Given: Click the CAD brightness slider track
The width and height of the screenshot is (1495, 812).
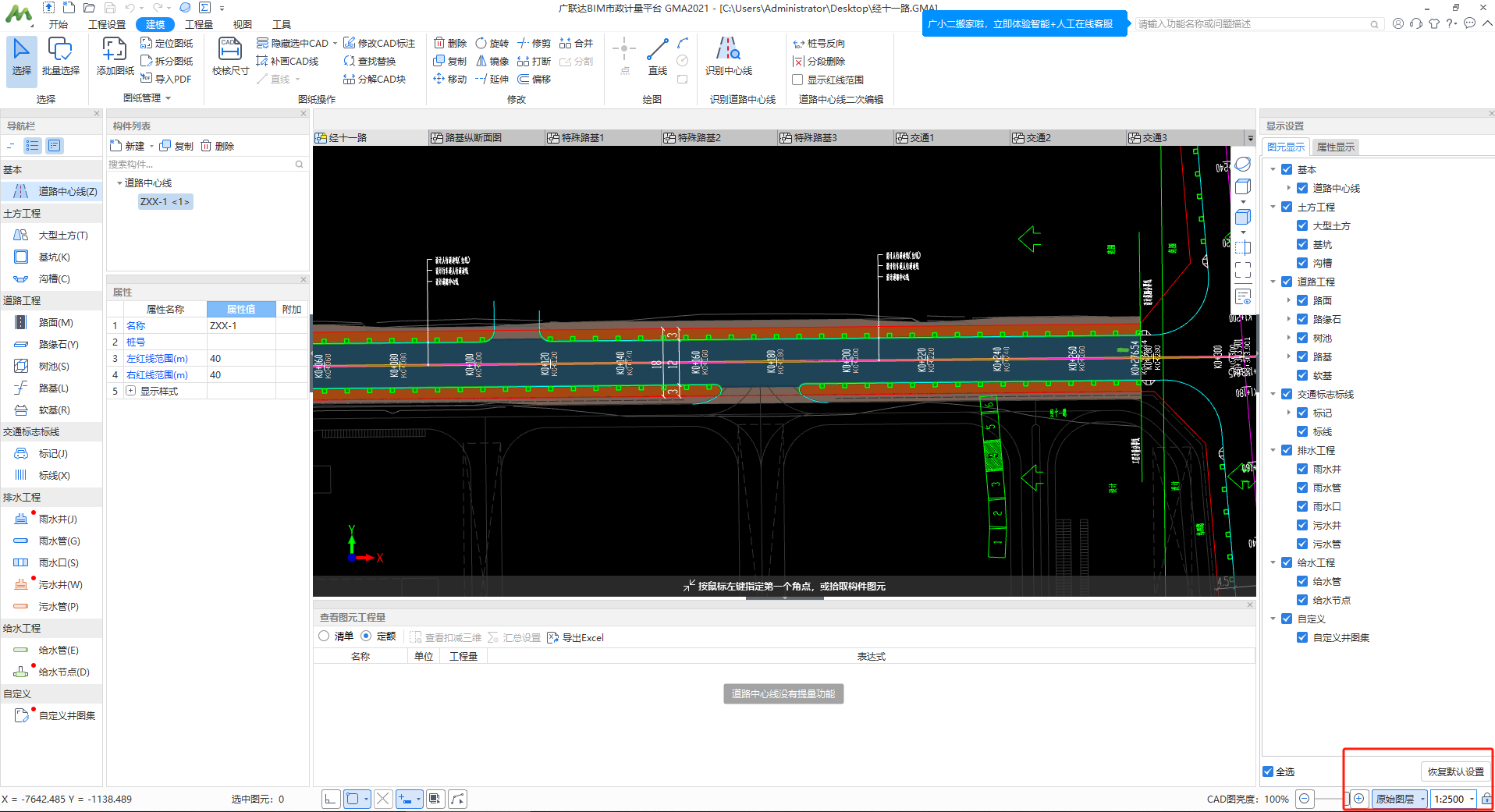Looking at the screenshot, I should (x=1332, y=799).
